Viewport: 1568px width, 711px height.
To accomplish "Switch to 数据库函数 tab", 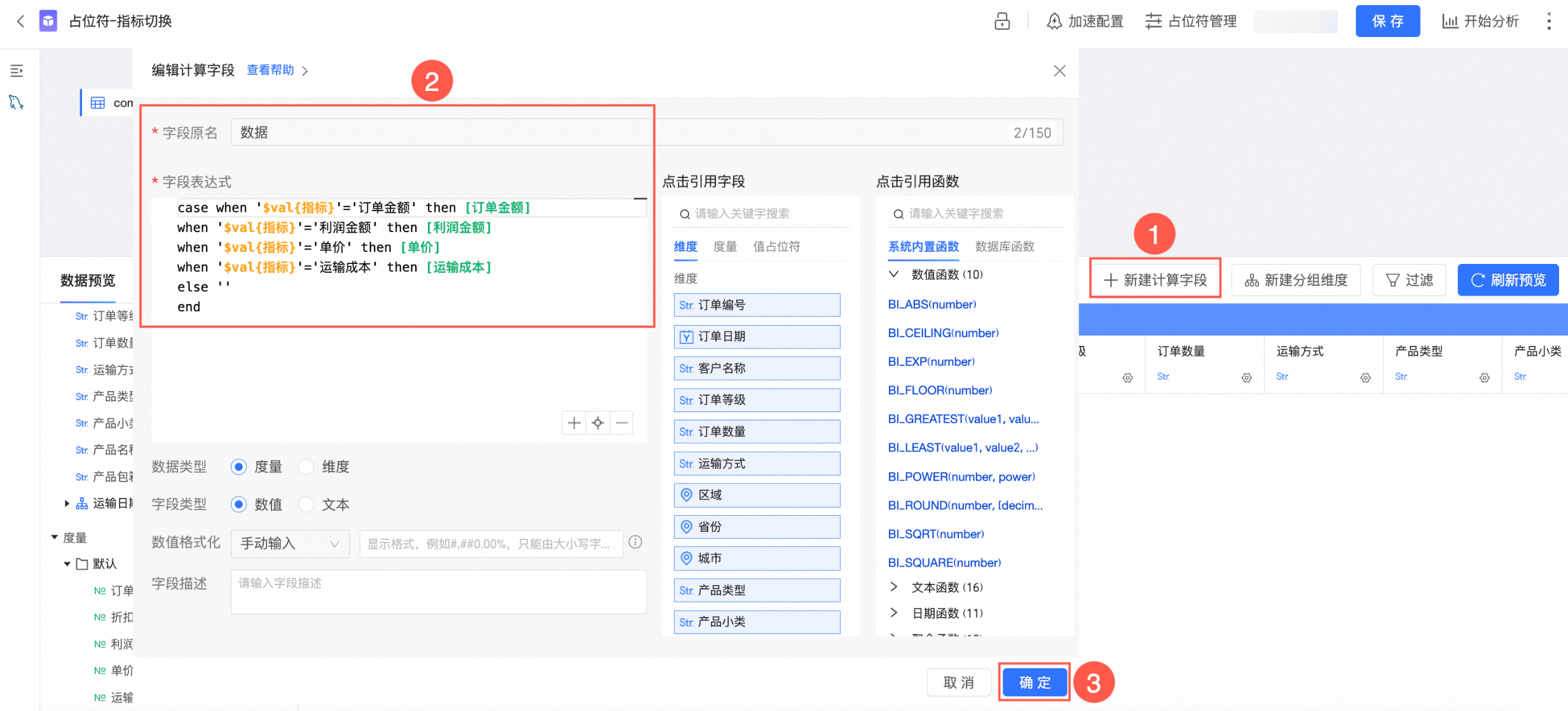I will tap(1005, 247).
